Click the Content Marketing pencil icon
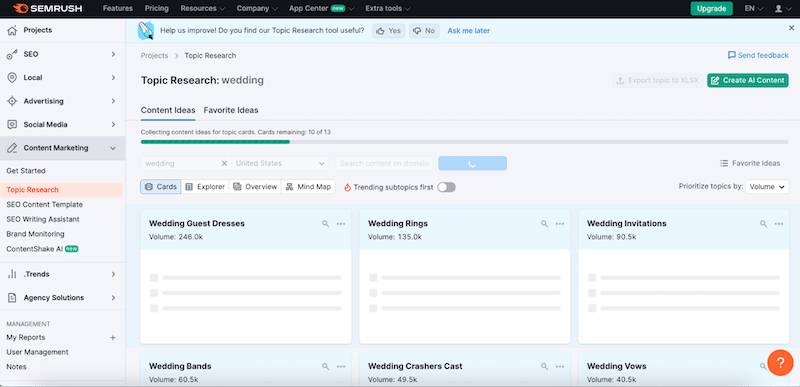 [12, 148]
